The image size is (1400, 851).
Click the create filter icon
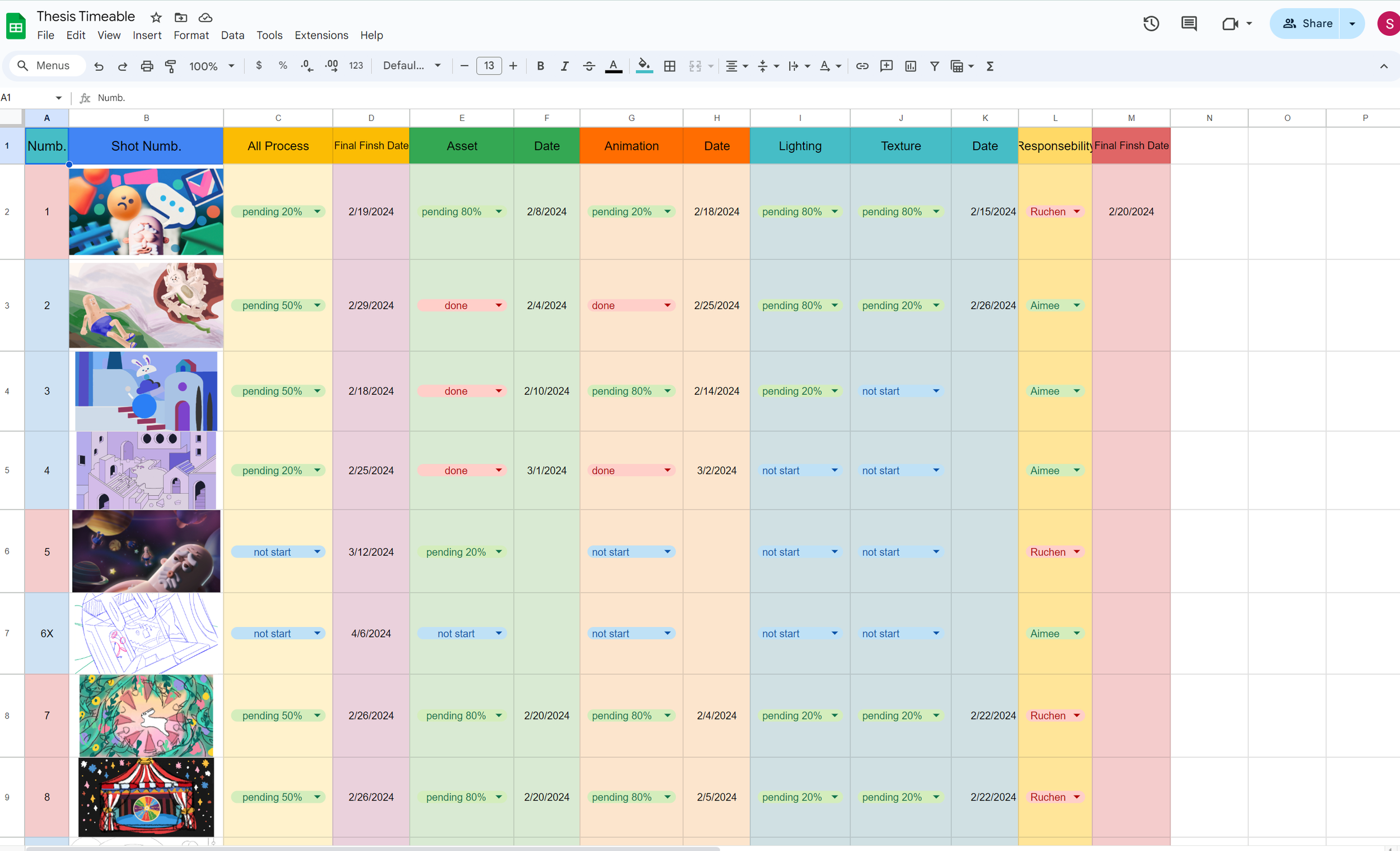934,66
